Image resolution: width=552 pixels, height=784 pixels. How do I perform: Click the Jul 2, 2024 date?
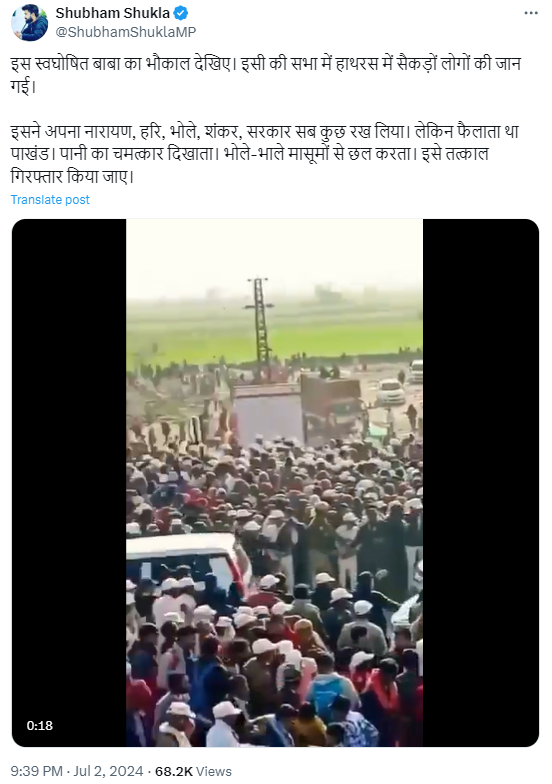108,771
